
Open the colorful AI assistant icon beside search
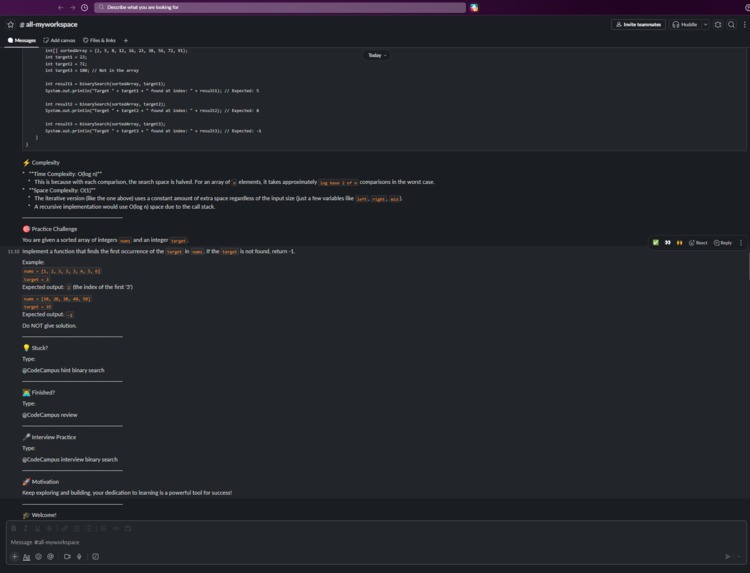point(474,8)
